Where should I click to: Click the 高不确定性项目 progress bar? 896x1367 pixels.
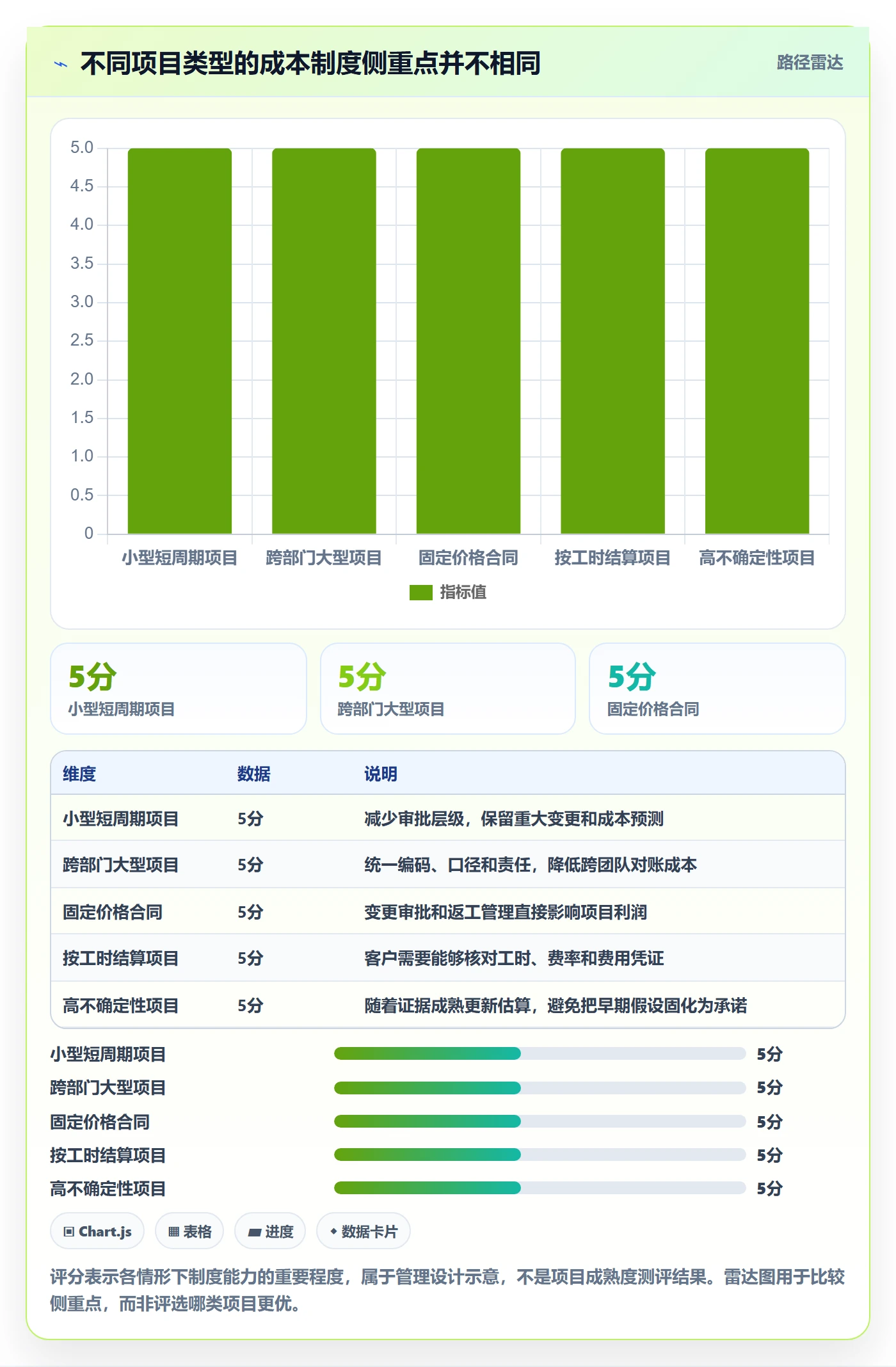tap(540, 1188)
